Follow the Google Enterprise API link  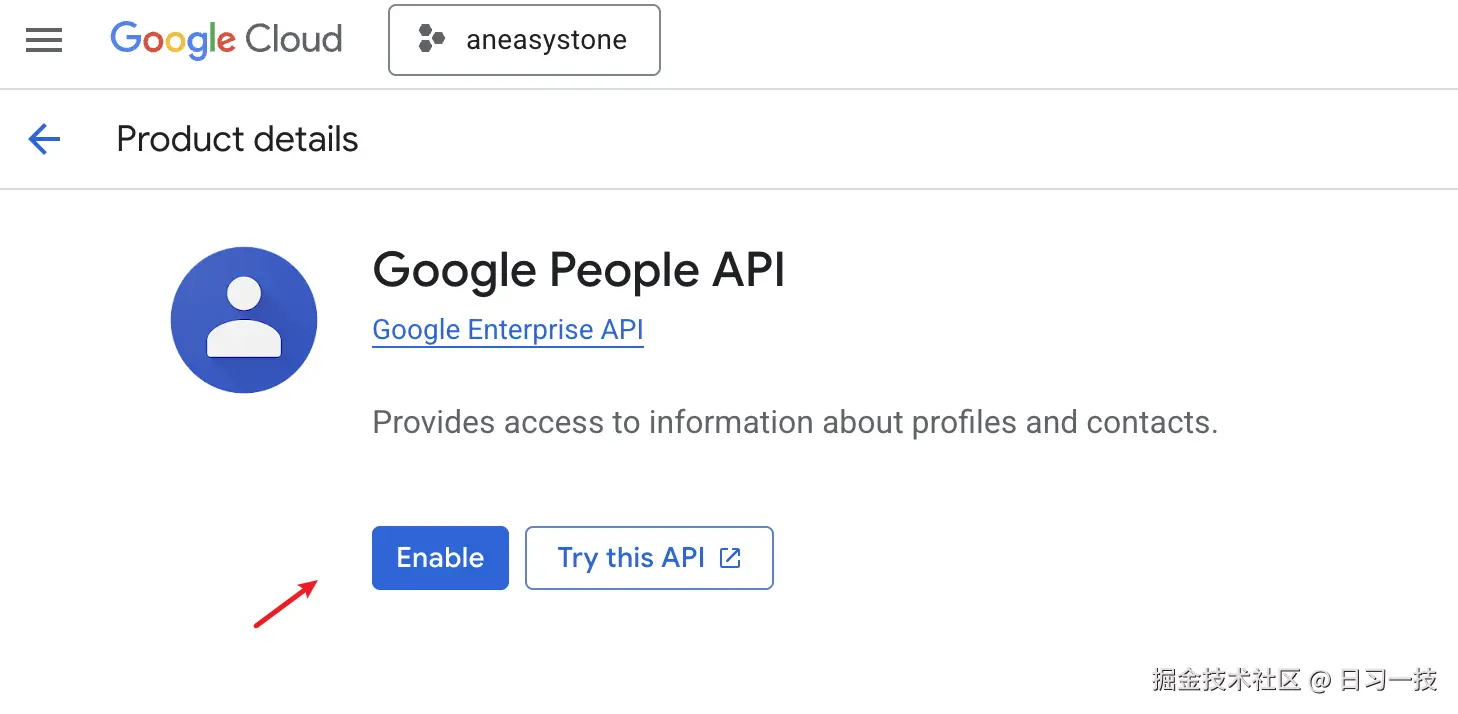(507, 330)
